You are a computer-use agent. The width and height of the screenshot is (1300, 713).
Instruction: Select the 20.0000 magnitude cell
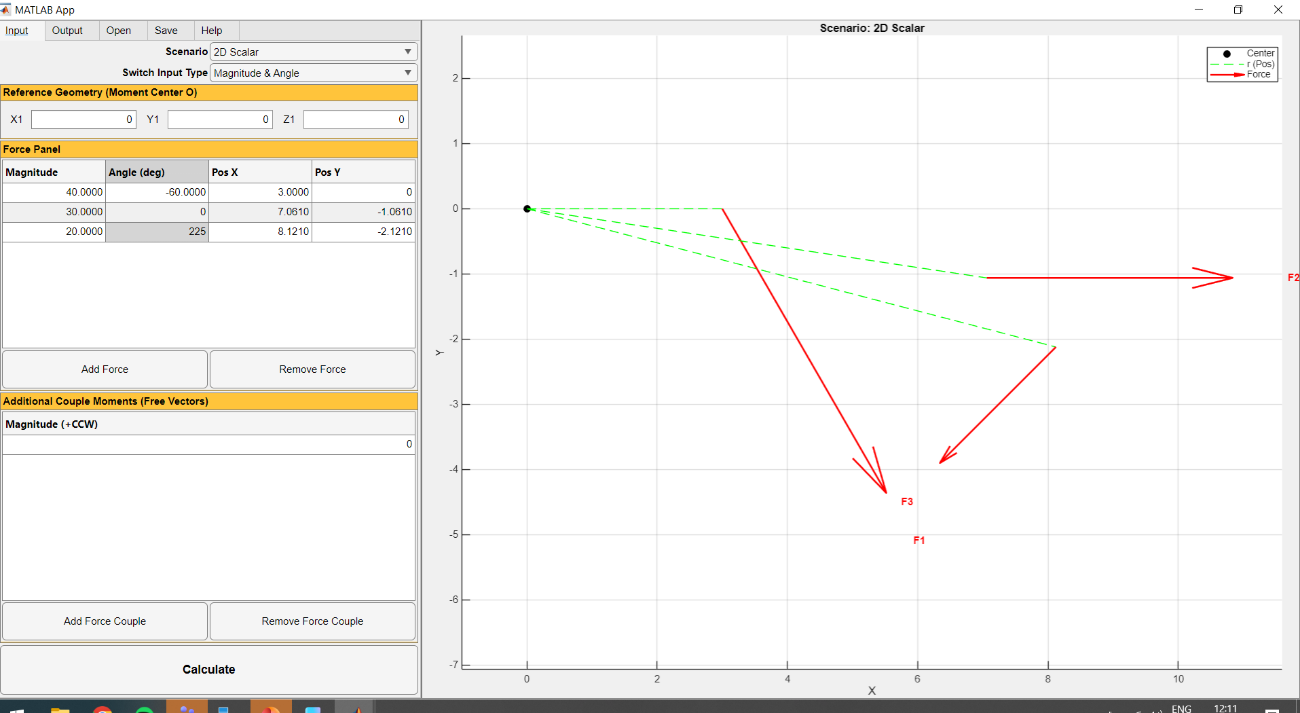pyautogui.click(x=53, y=232)
